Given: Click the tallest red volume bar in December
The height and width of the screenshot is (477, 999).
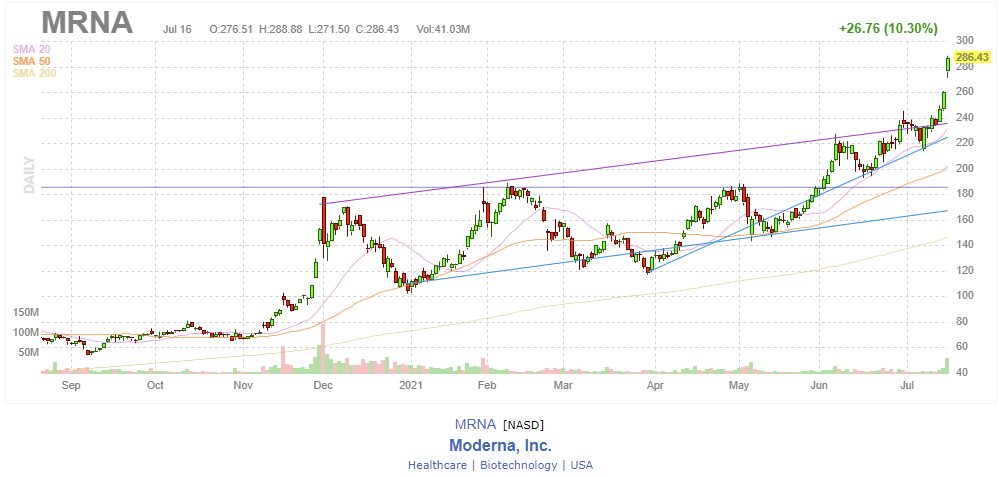Looking at the screenshot, I should pyautogui.click(x=323, y=348).
